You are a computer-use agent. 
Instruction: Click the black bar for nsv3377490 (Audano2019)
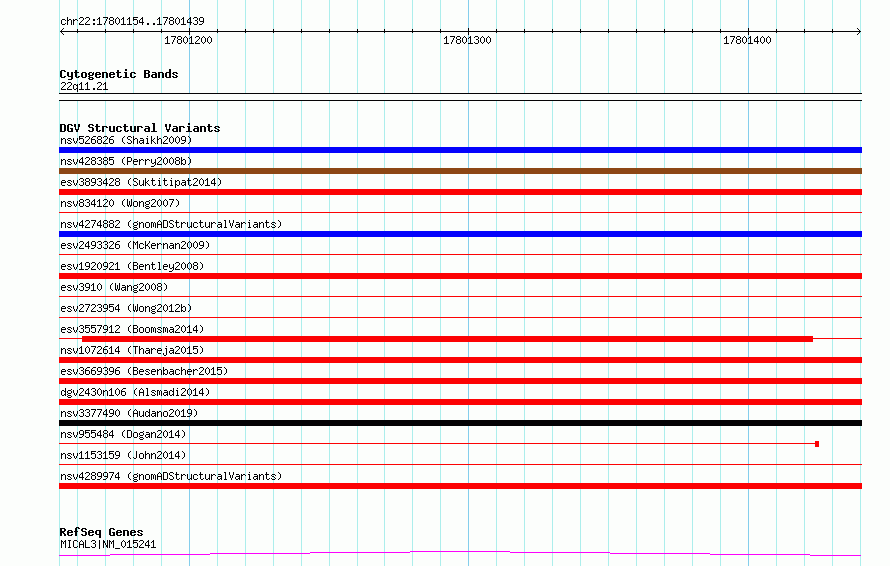(x=460, y=423)
